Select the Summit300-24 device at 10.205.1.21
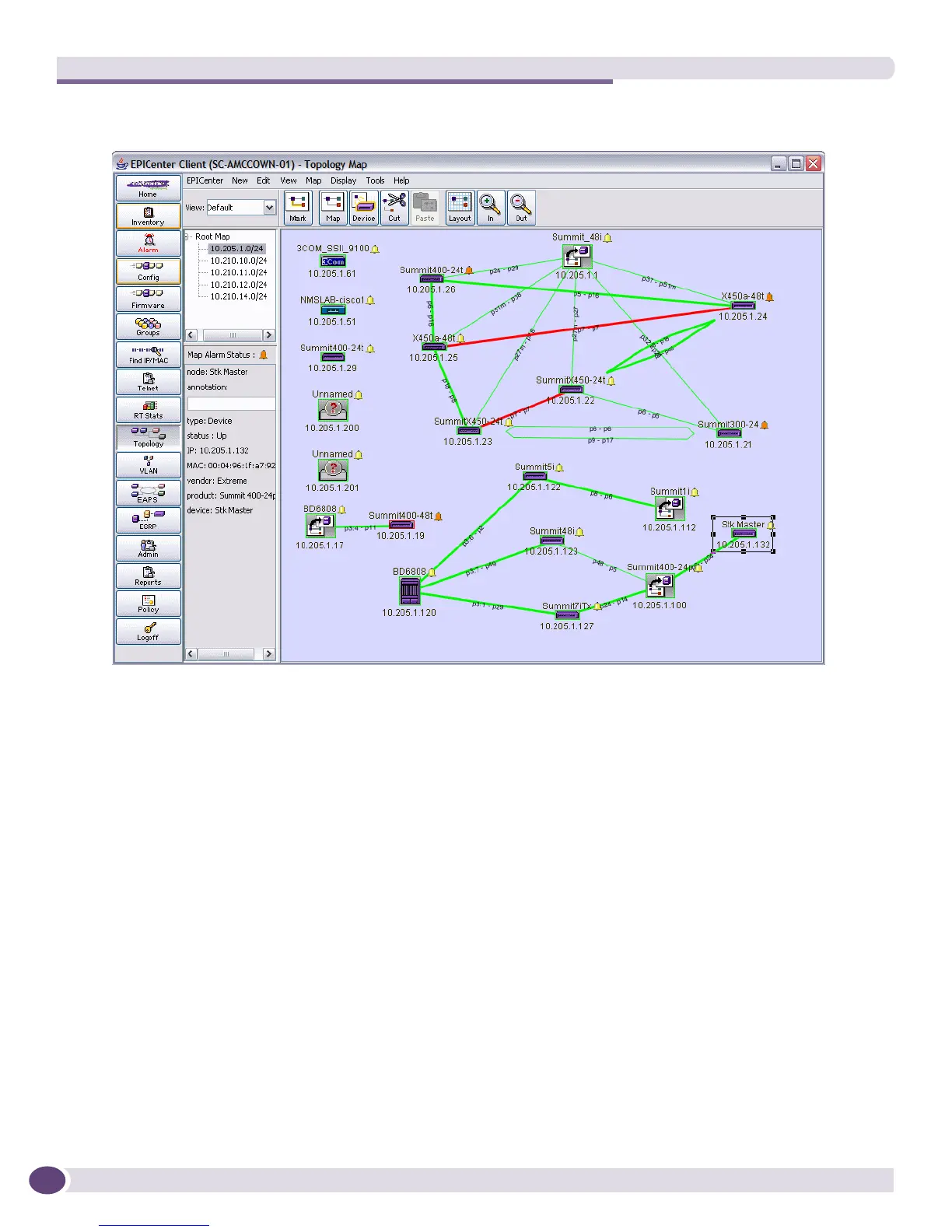The height and width of the screenshot is (1232, 952). 728,433
